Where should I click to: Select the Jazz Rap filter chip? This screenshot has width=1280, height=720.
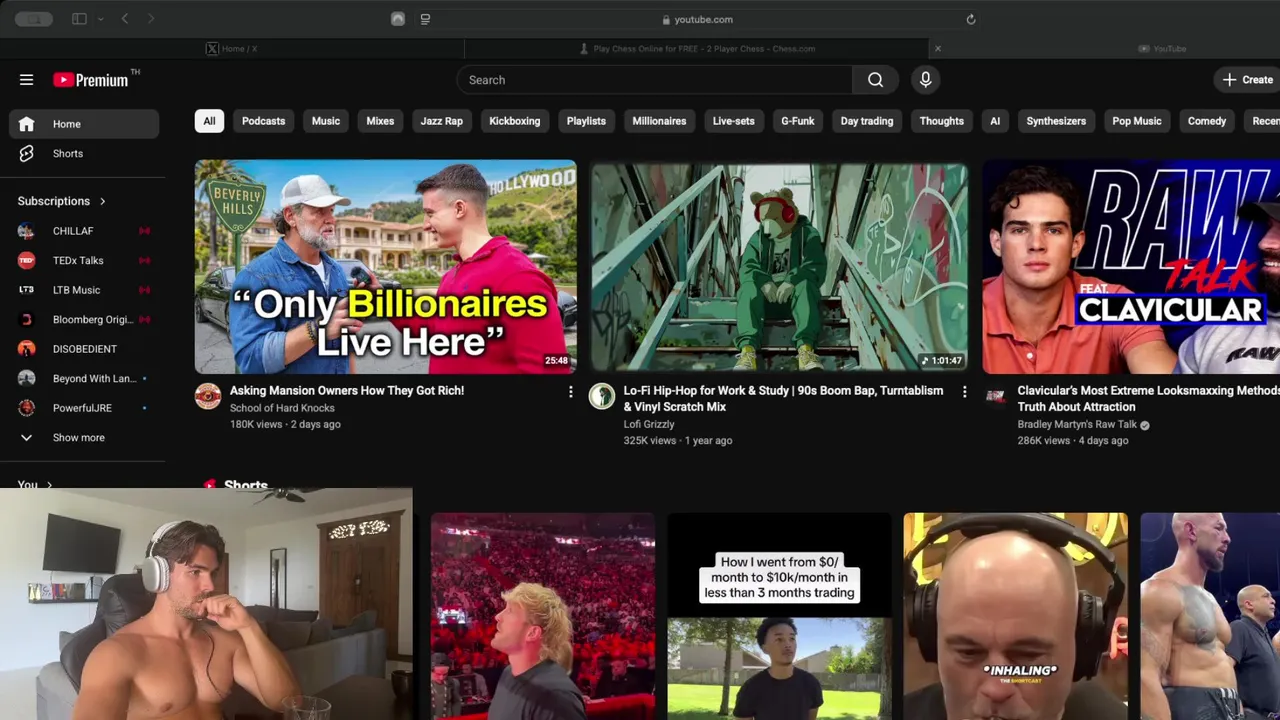[441, 121]
